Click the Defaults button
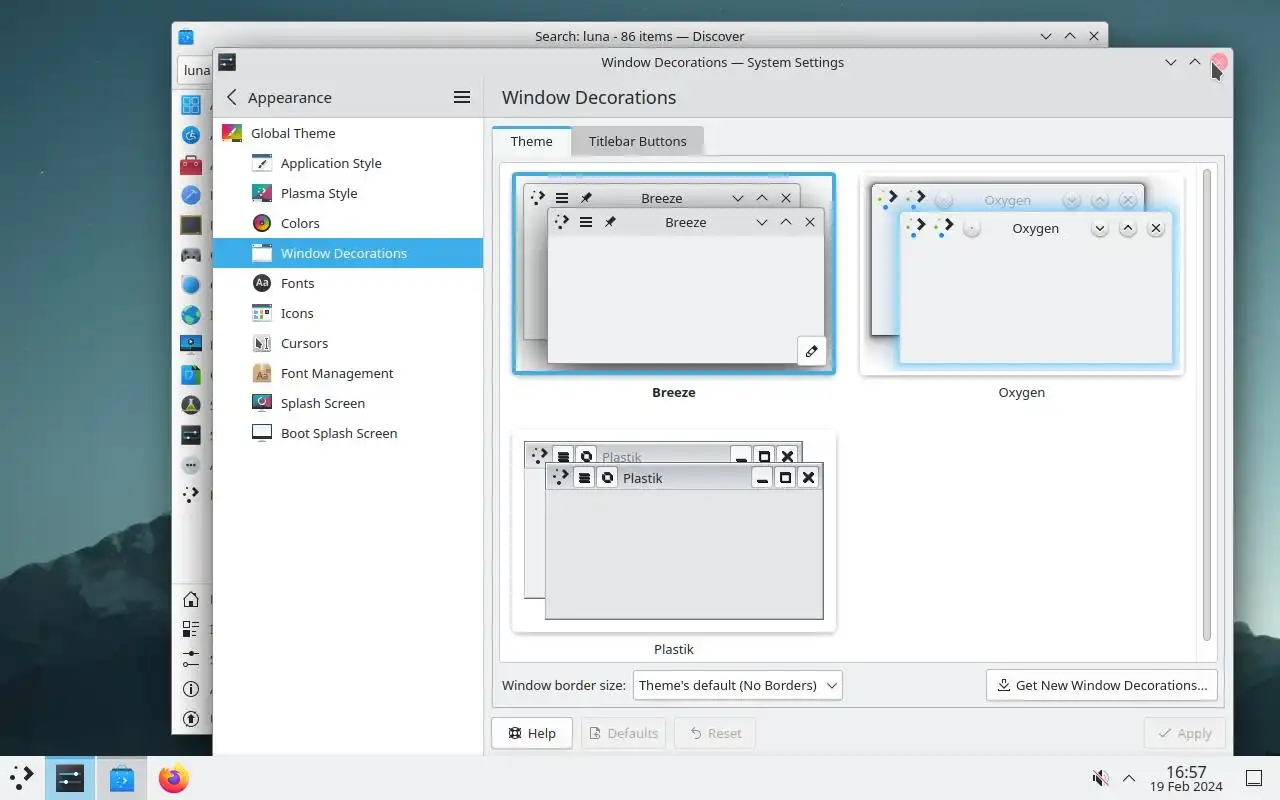 [625, 733]
